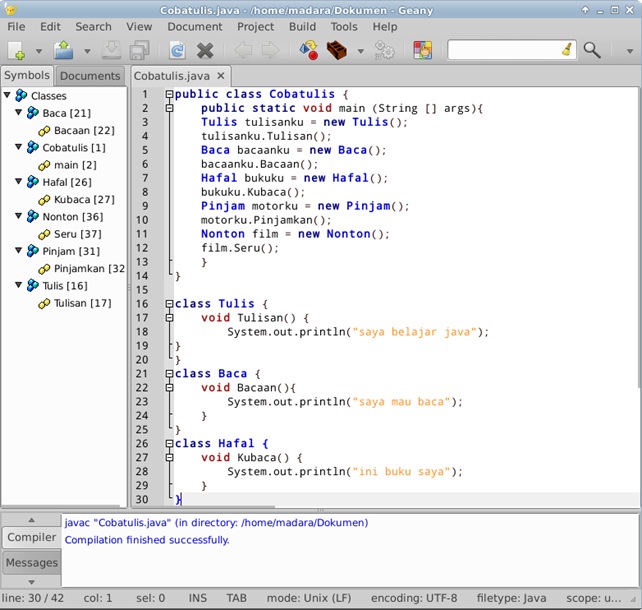Build the file using the brick icon
This screenshot has height=610, width=642.
point(337,50)
